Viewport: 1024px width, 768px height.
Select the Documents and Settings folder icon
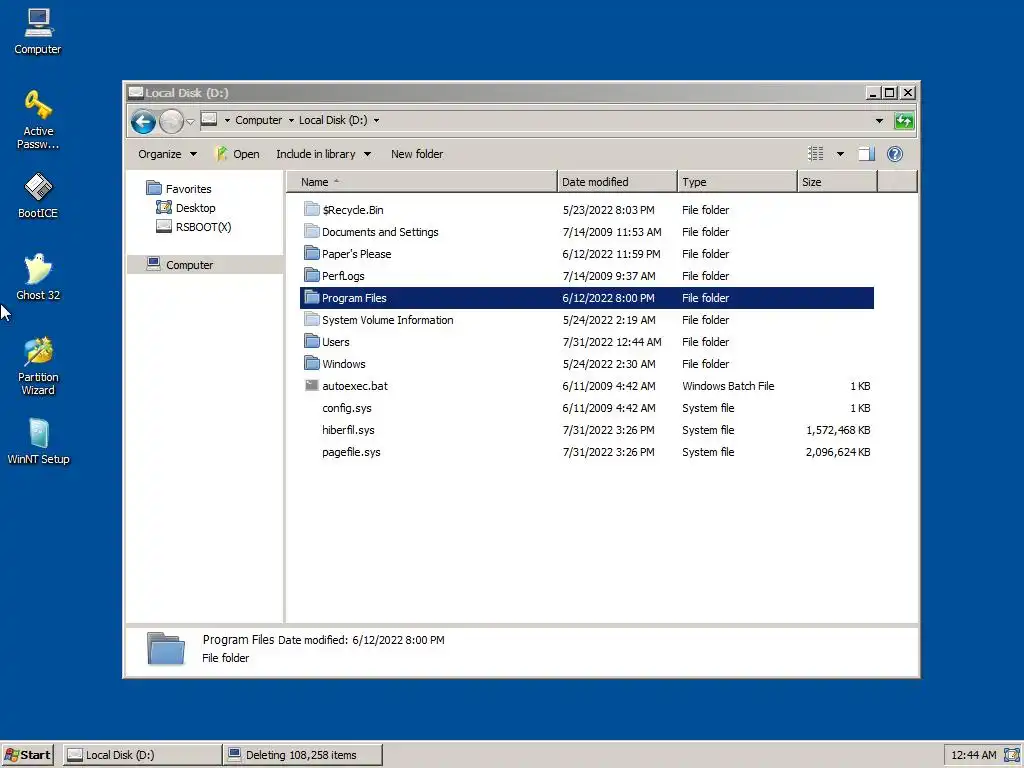[312, 231]
